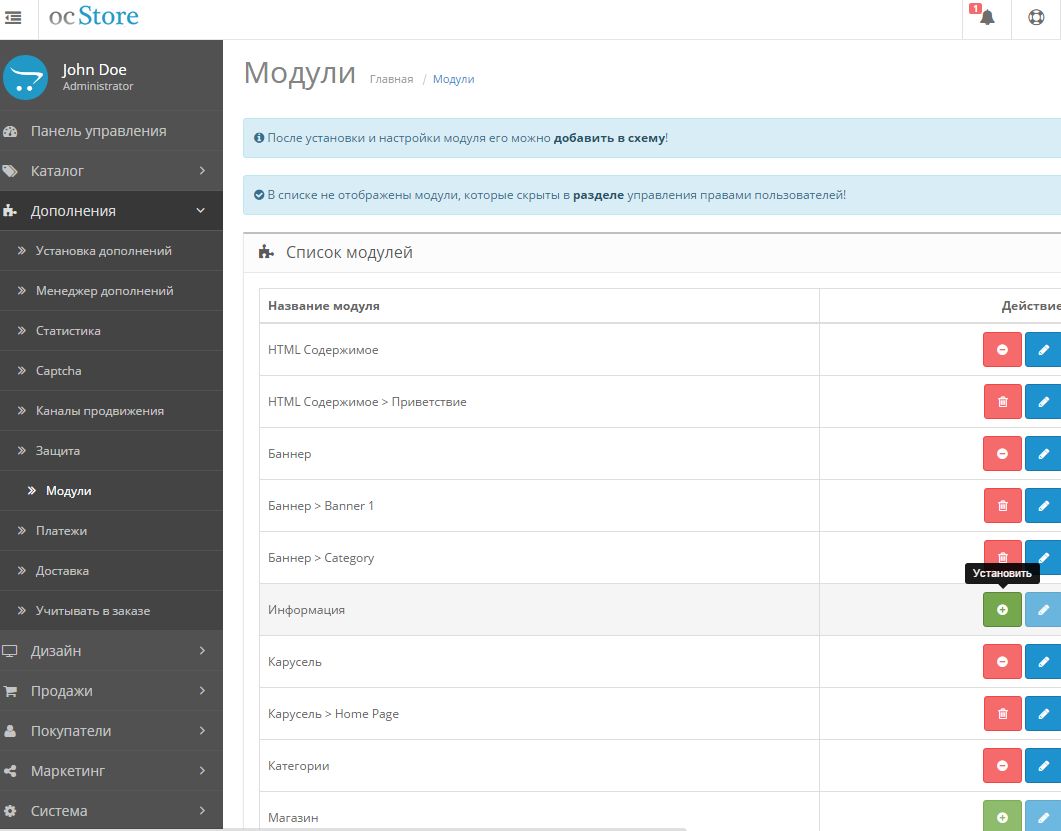
Task: Collapse the Дополнения sidebar section
Action: pyautogui.click(x=110, y=211)
